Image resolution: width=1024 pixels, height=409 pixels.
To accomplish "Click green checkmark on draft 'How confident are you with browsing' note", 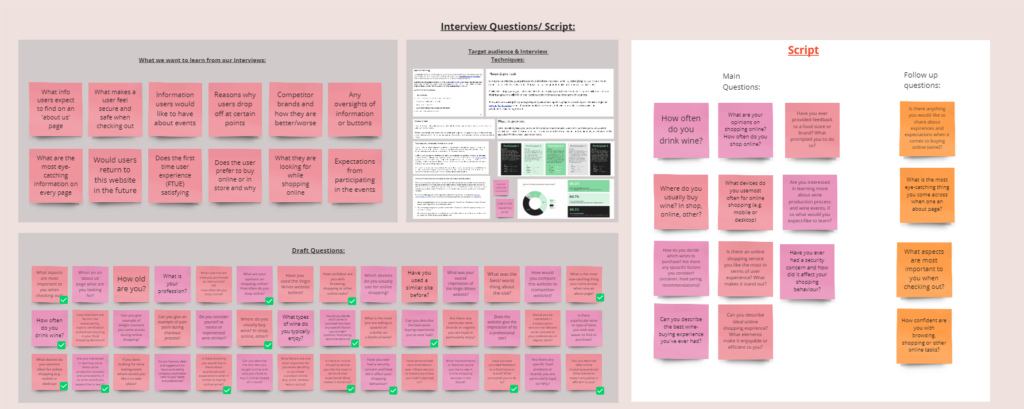I will [x=352, y=301].
